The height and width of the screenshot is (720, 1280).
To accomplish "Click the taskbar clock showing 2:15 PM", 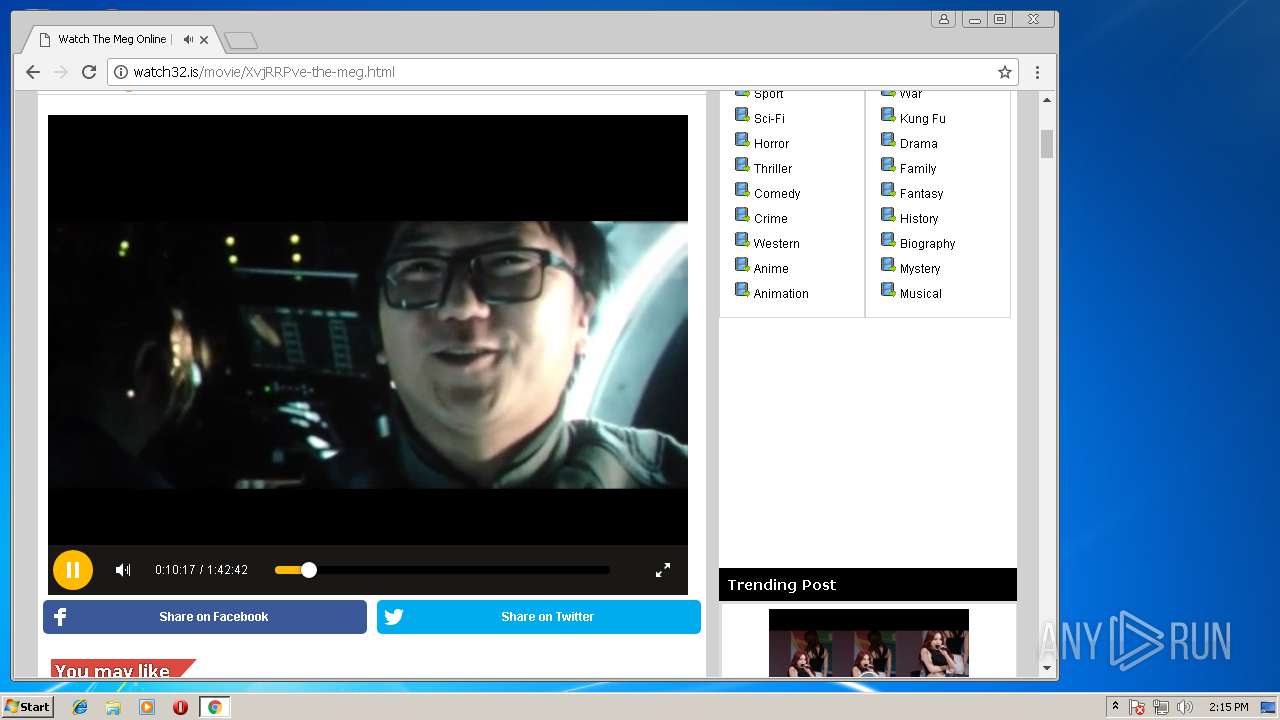I will pyautogui.click(x=1228, y=707).
